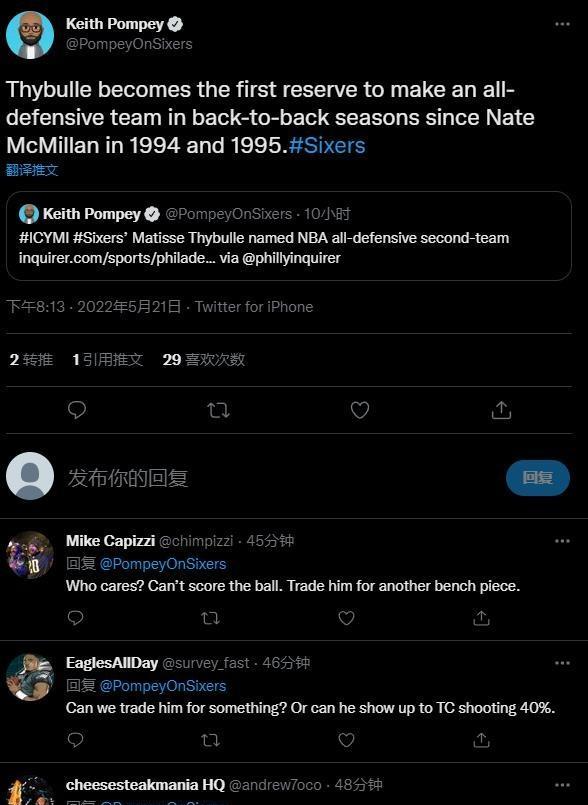Open Keith Pompey's profile avatar
Screen dimensions: 588x805
click(30, 35)
